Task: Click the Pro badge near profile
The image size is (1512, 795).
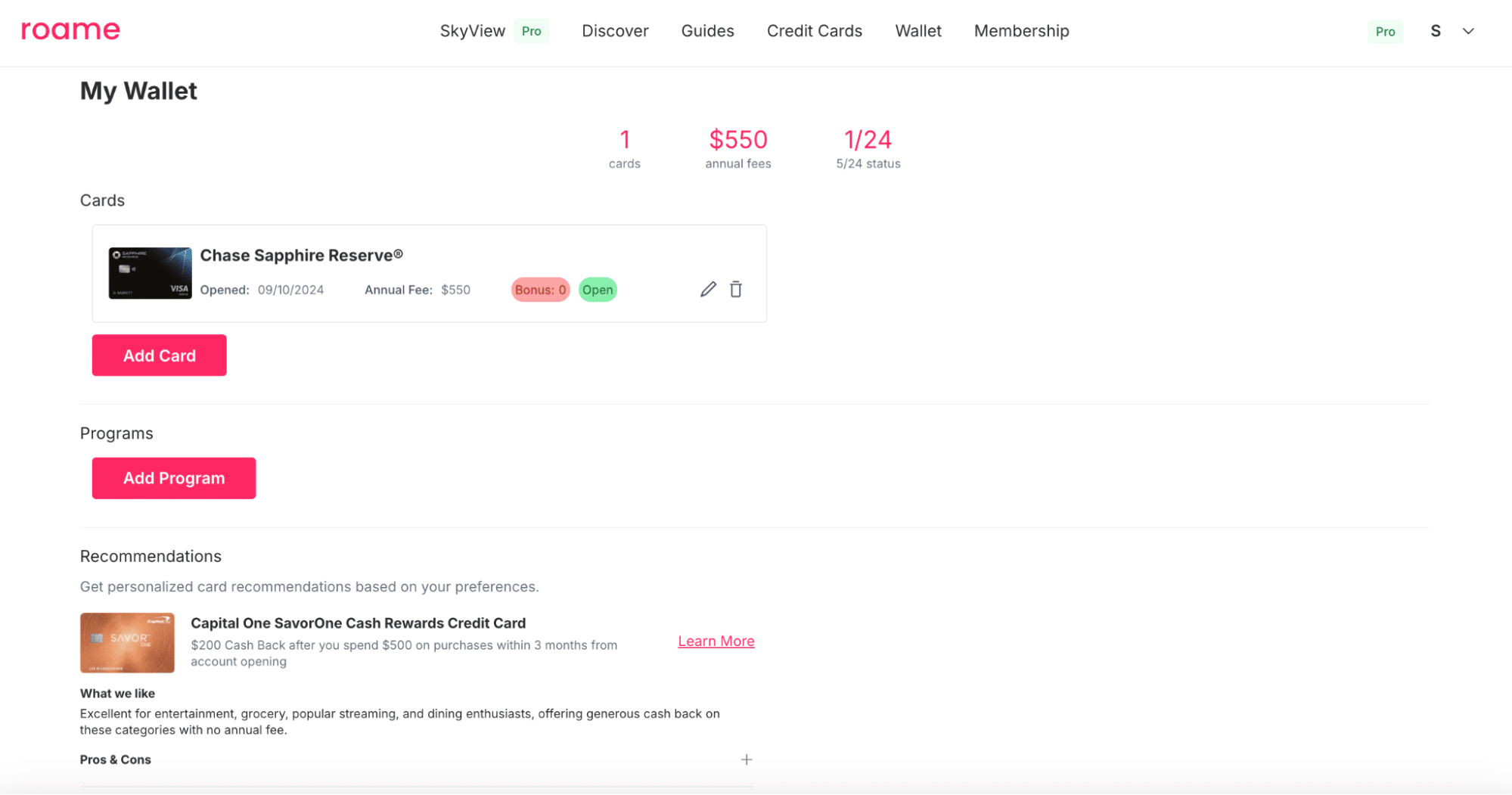Action: pos(1385,31)
